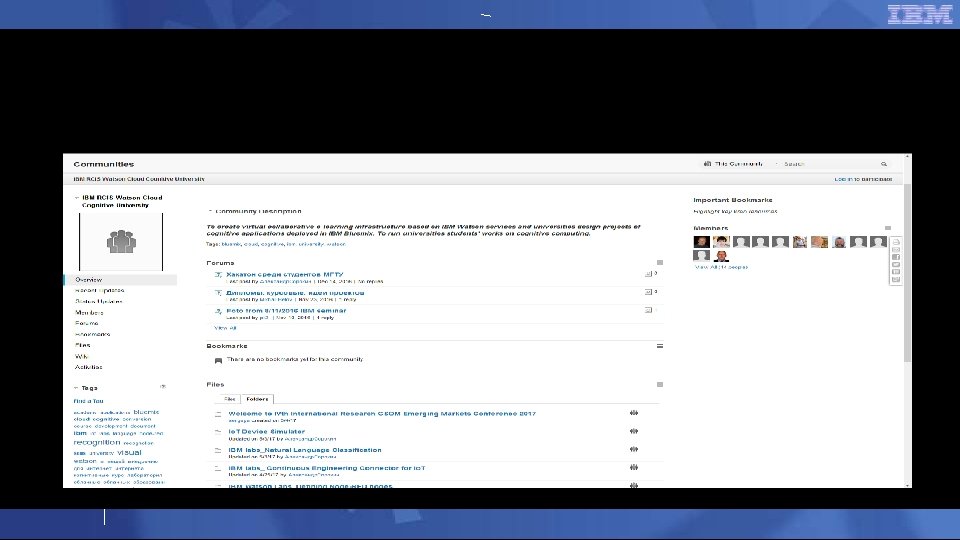
Task: Click reply count icon for Хакатон topic
Action: click(648, 274)
